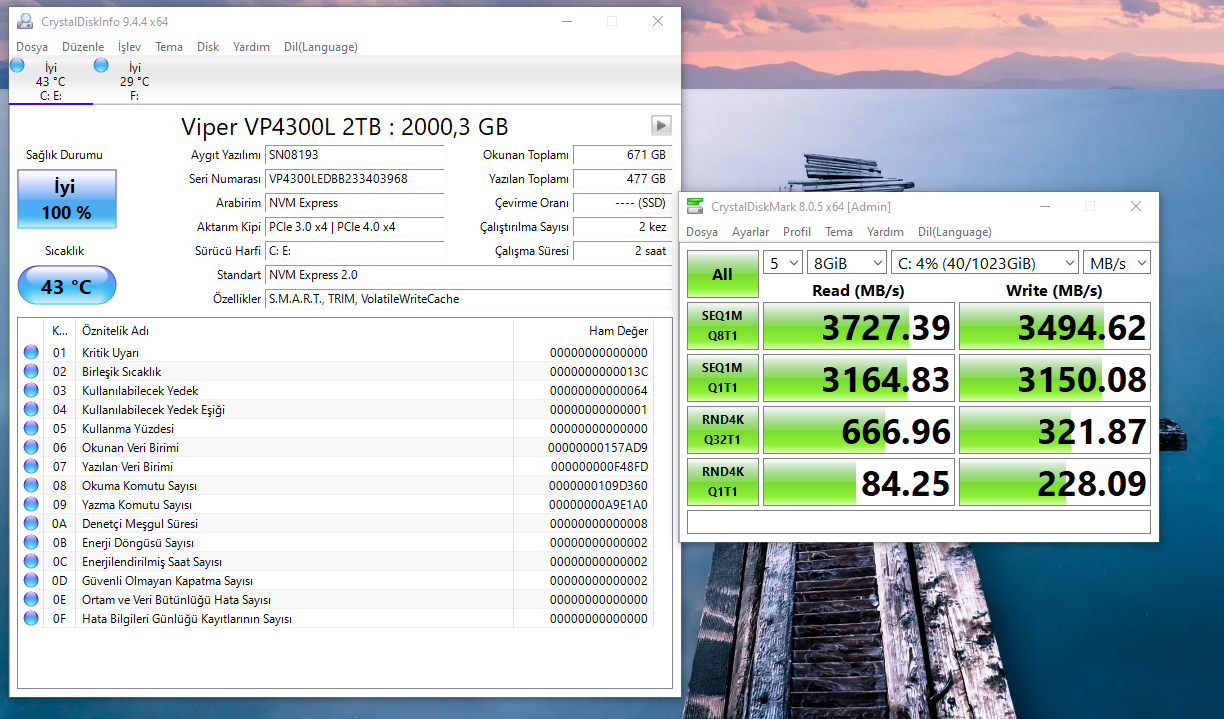Image resolution: width=1224 pixels, height=719 pixels.
Task: Click the Ham Değer column header
Action: coord(583,331)
